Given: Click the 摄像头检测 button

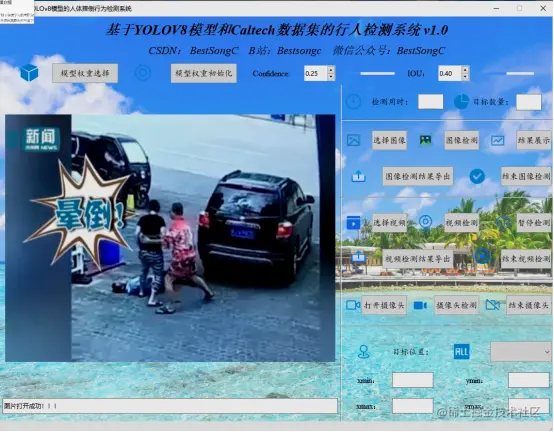Looking at the screenshot, I should point(456,305).
